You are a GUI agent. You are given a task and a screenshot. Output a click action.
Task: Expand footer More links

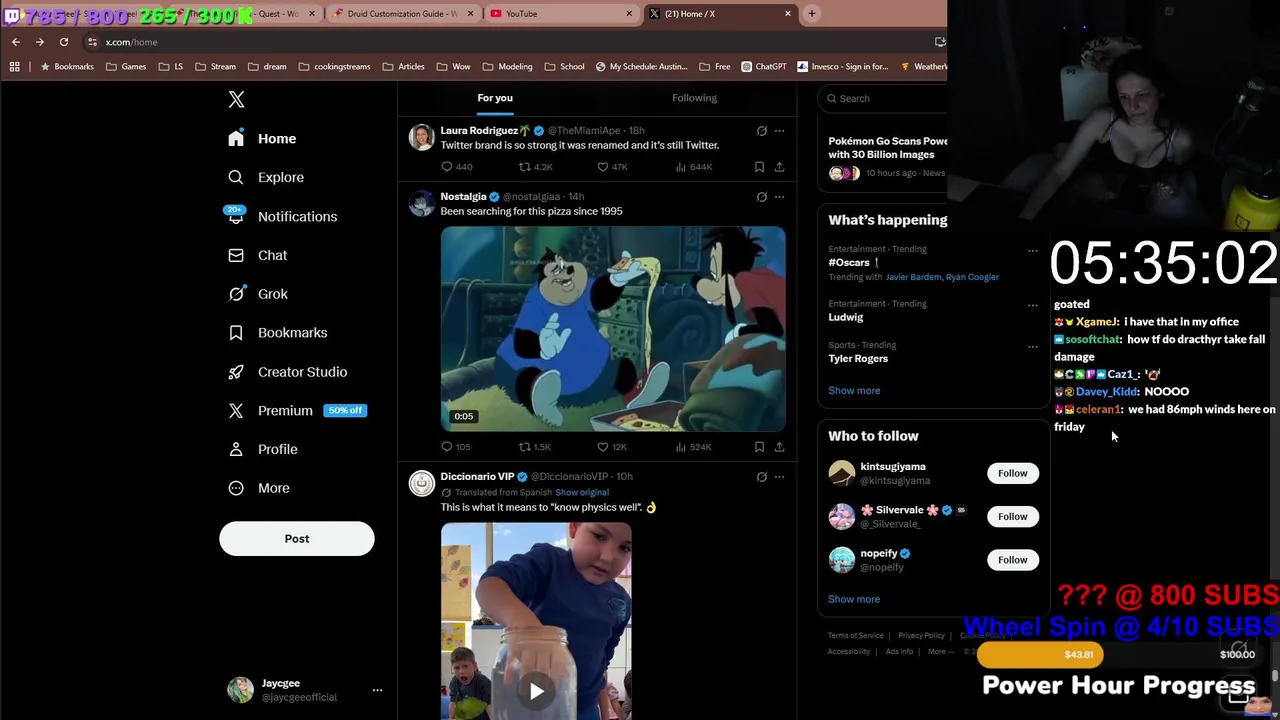(x=940, y=652)
